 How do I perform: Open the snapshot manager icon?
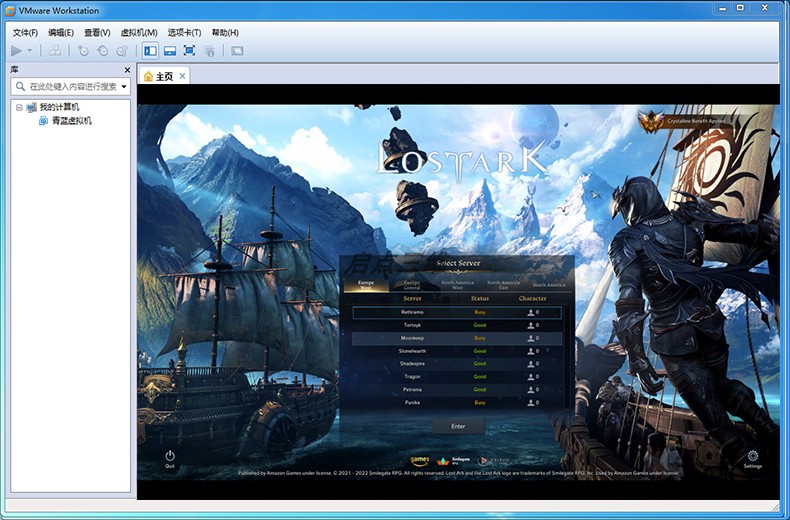pos(122,50)
